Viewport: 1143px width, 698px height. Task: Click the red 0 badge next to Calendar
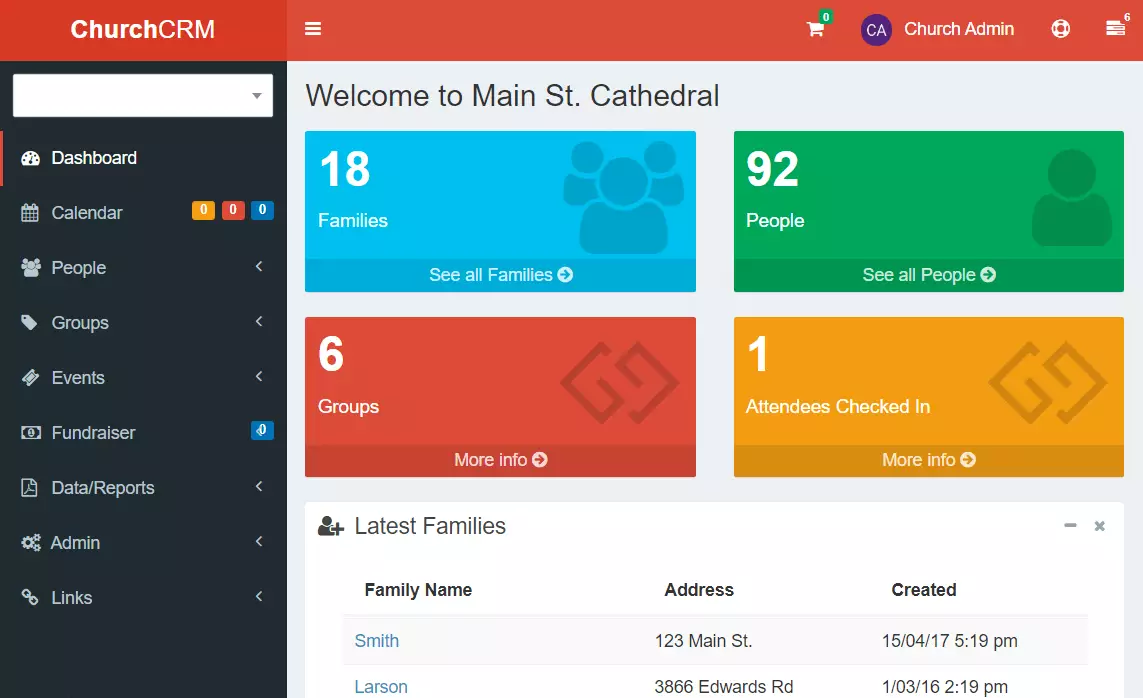tap(233, 210)
